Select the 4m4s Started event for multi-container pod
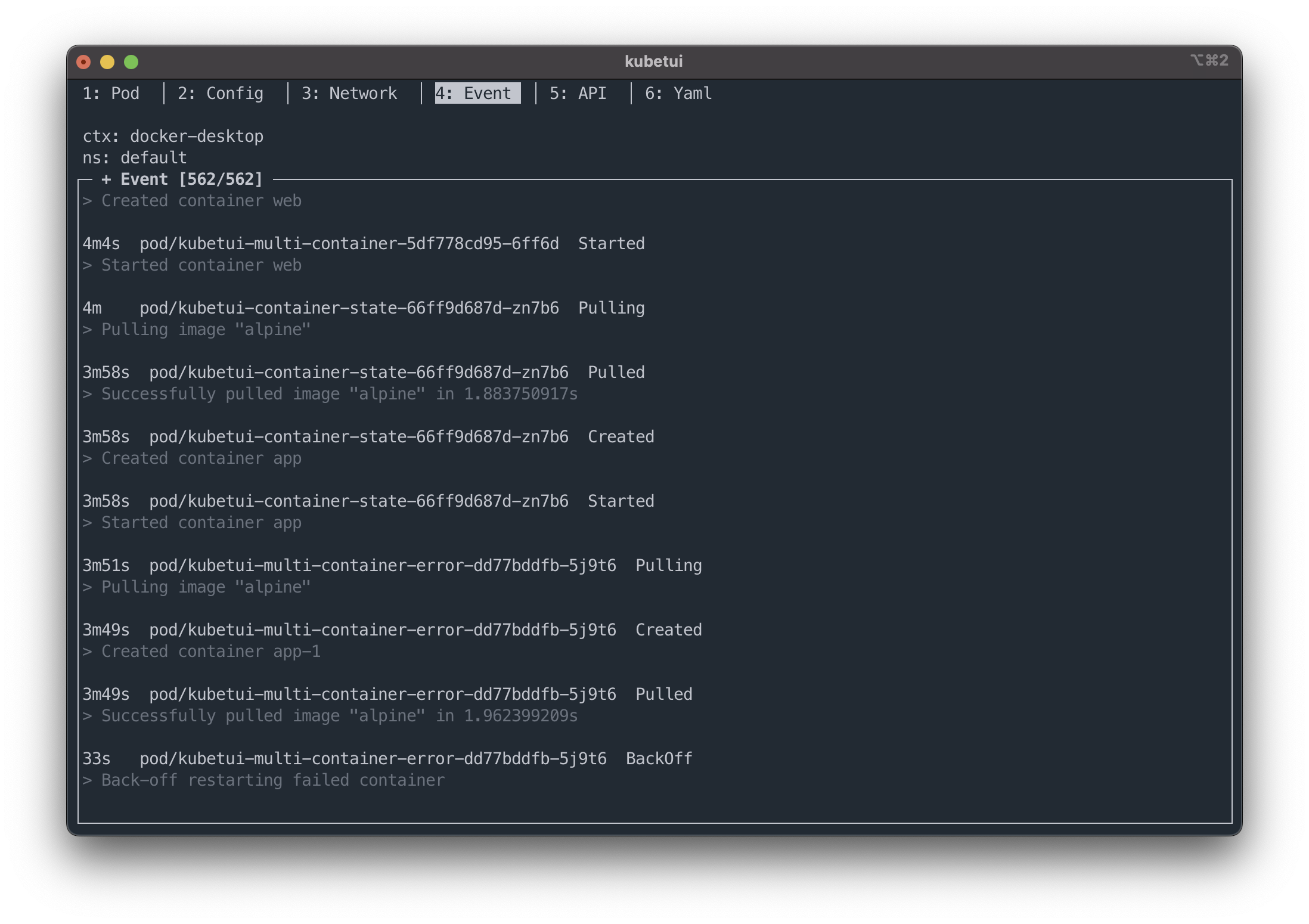The height and width of the screenshot is (924, 1309). pos(363,244)
